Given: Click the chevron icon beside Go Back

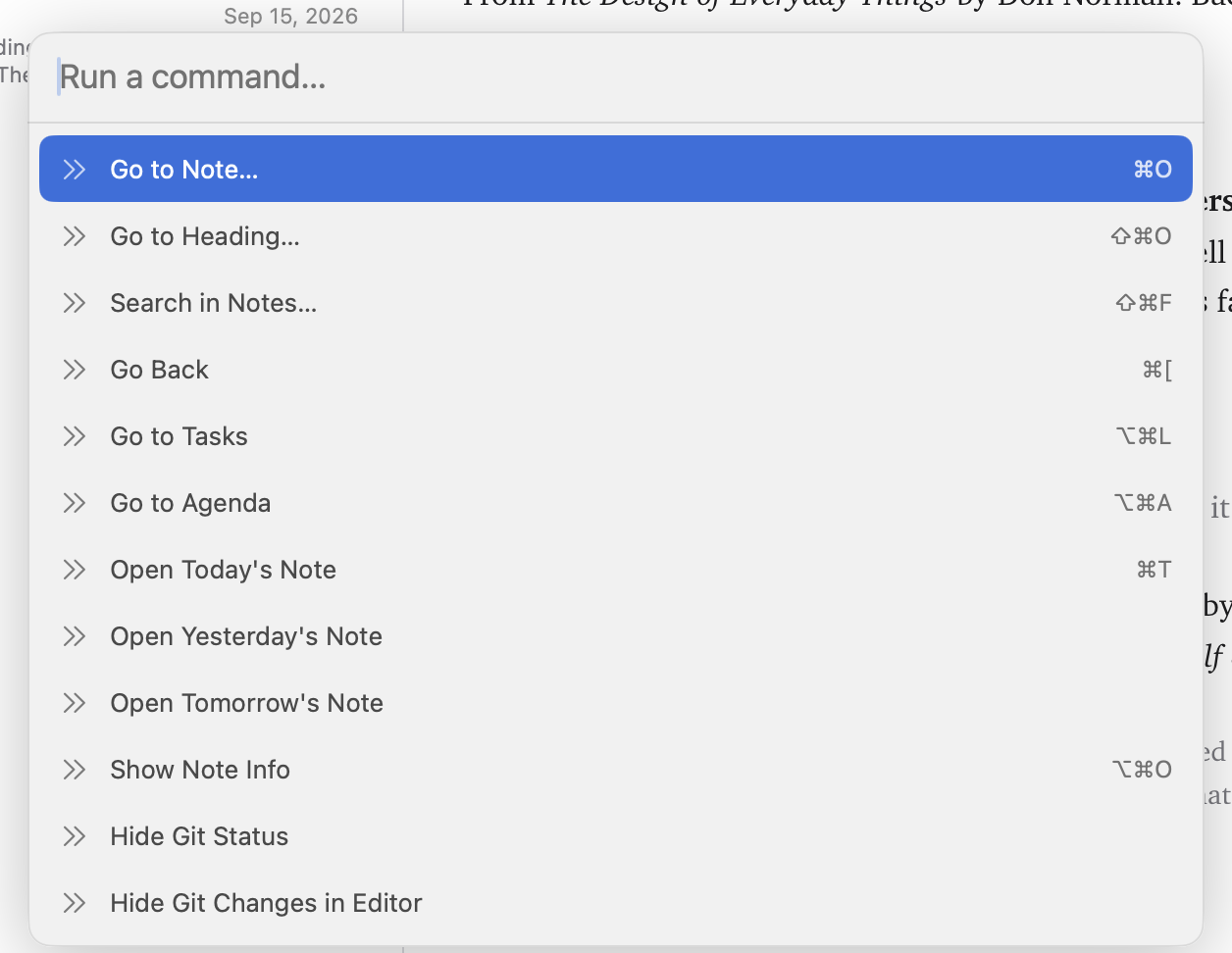Looking at the screenshot, I should pyautogui.click(x=75, y=370).
